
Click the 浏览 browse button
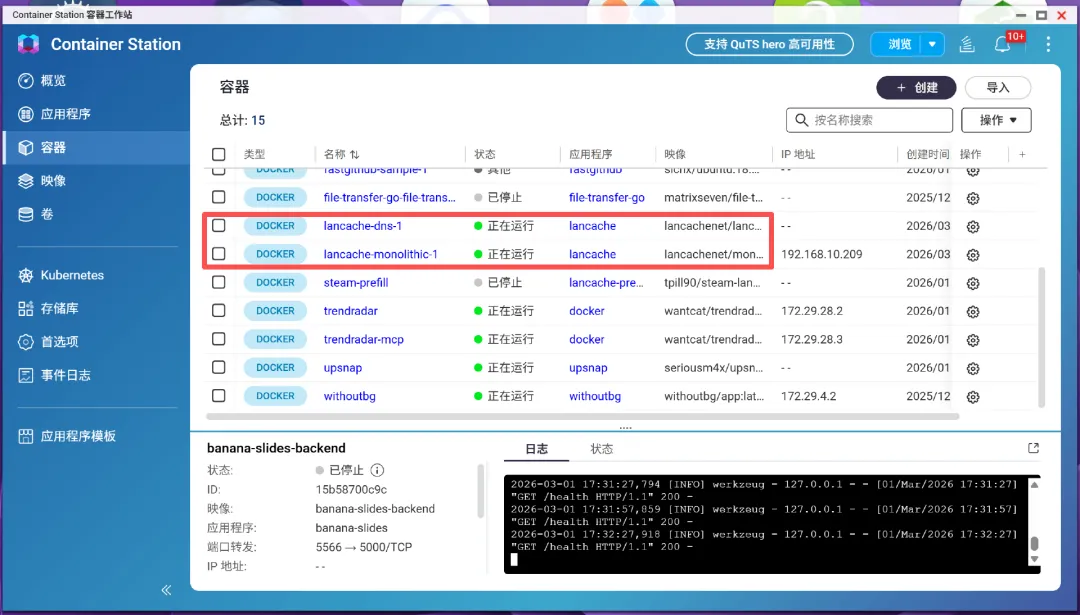click(x=898, y=45)
